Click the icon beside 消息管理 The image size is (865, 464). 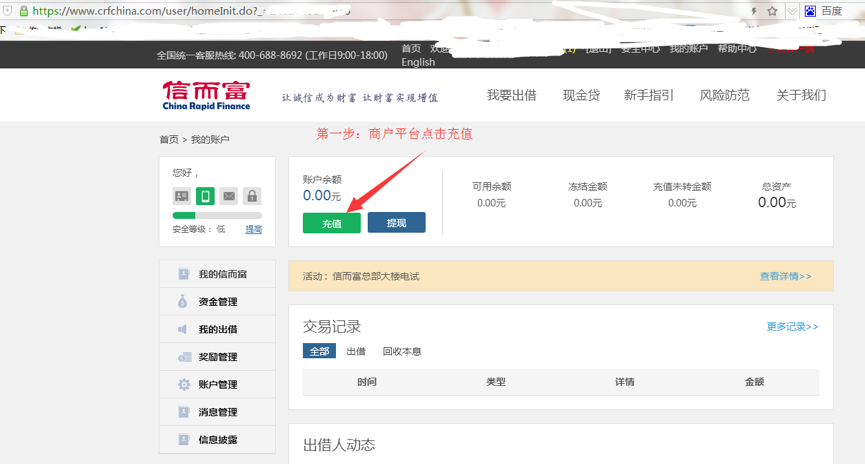coord(184,412)
